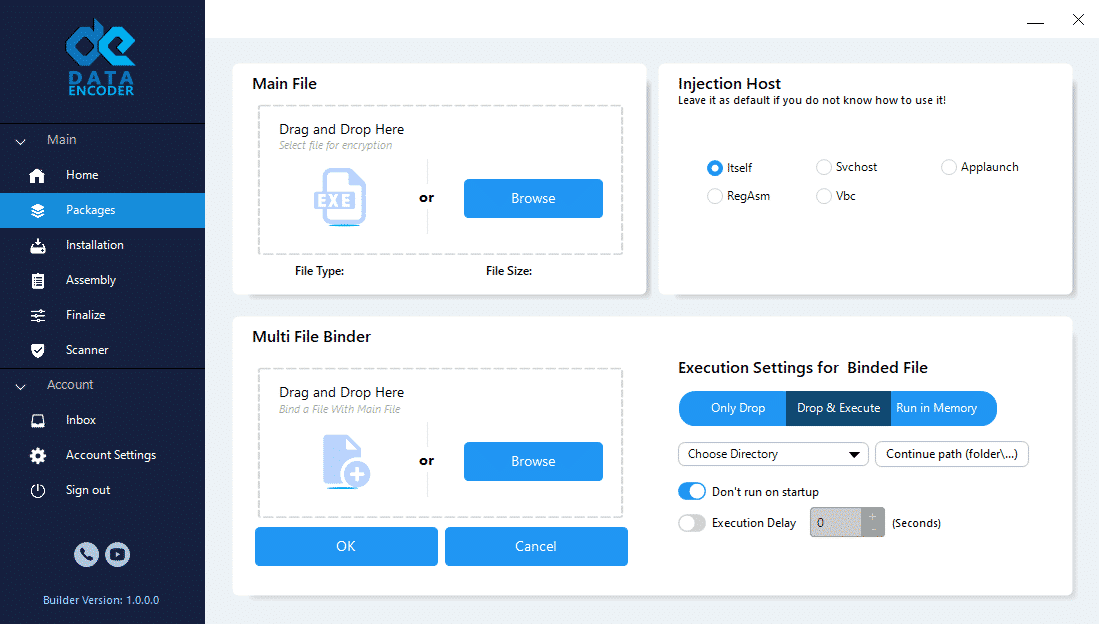The height and width of the screenshot is (624, 1099).
Task: Click the Continue path (folder\...) field
Action: coord(952,454)
